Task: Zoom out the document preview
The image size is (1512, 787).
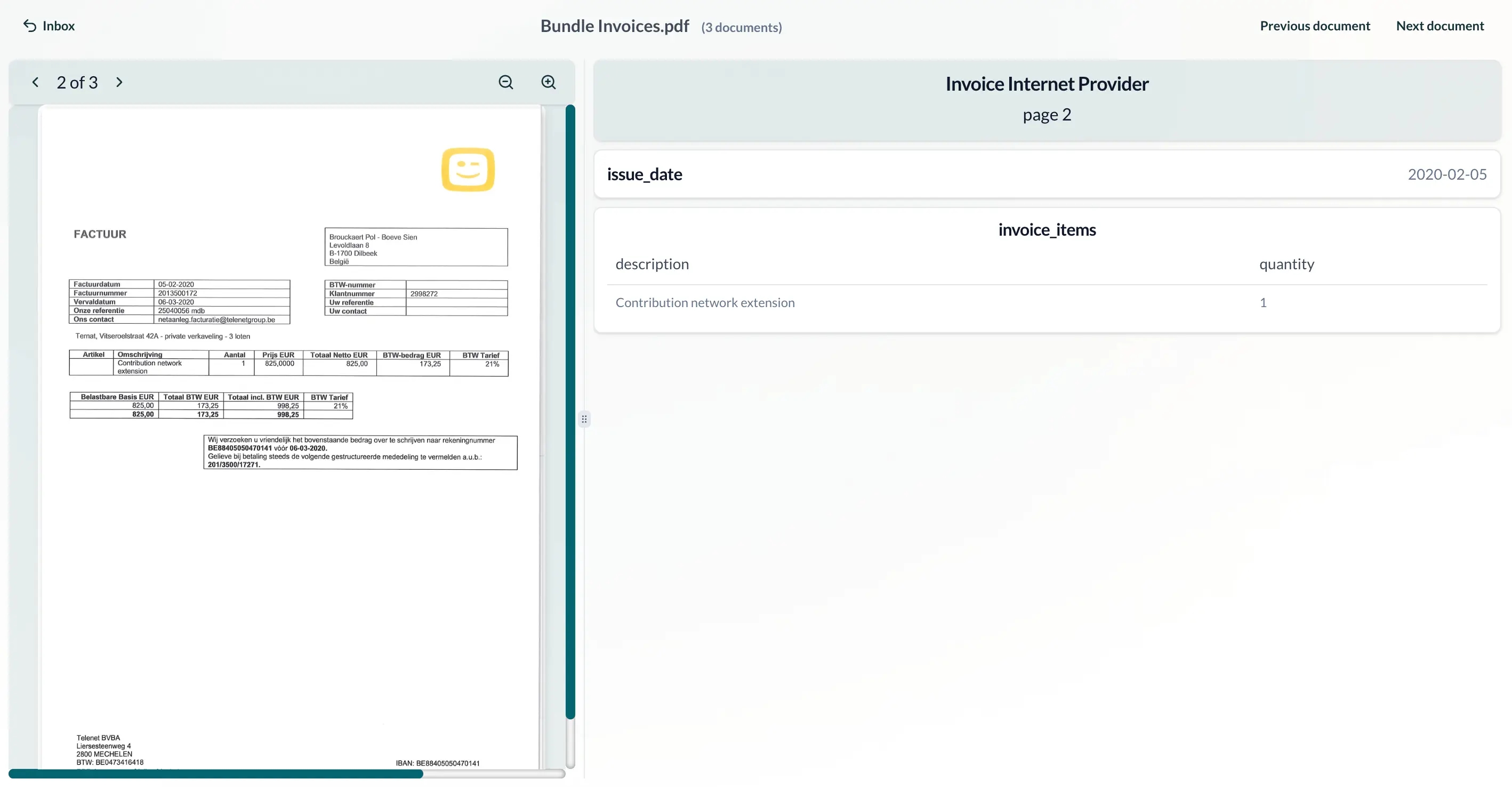Action: pyautogui.click(x=505, y=83)
